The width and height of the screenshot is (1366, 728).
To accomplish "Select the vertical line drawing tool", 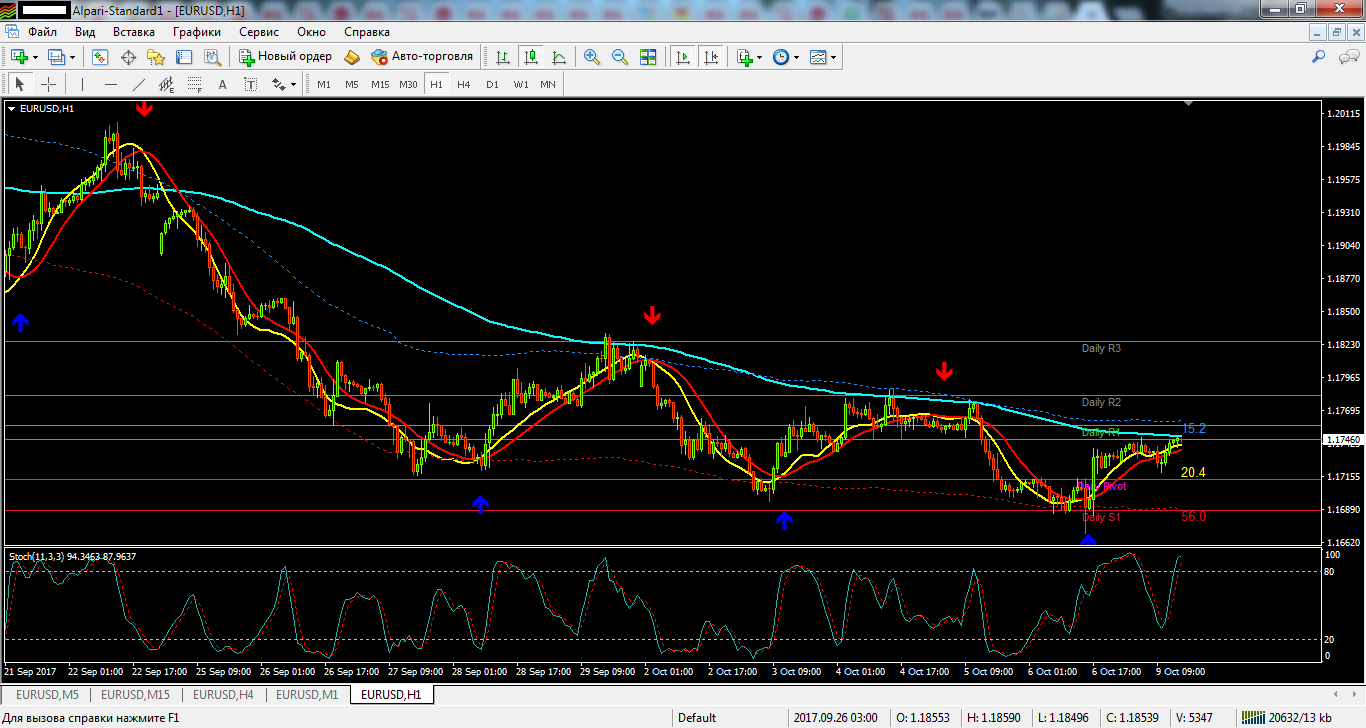I will [82, 84].
